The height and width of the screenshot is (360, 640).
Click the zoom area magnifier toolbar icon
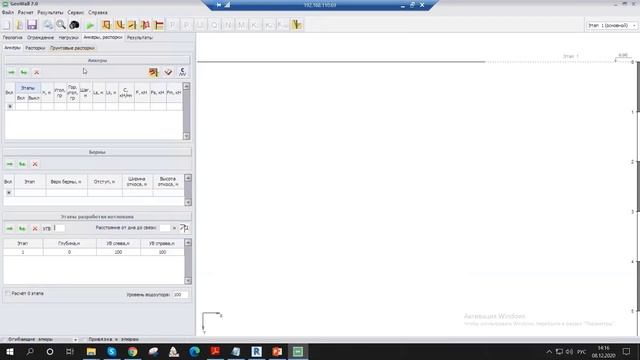(48, 25)
